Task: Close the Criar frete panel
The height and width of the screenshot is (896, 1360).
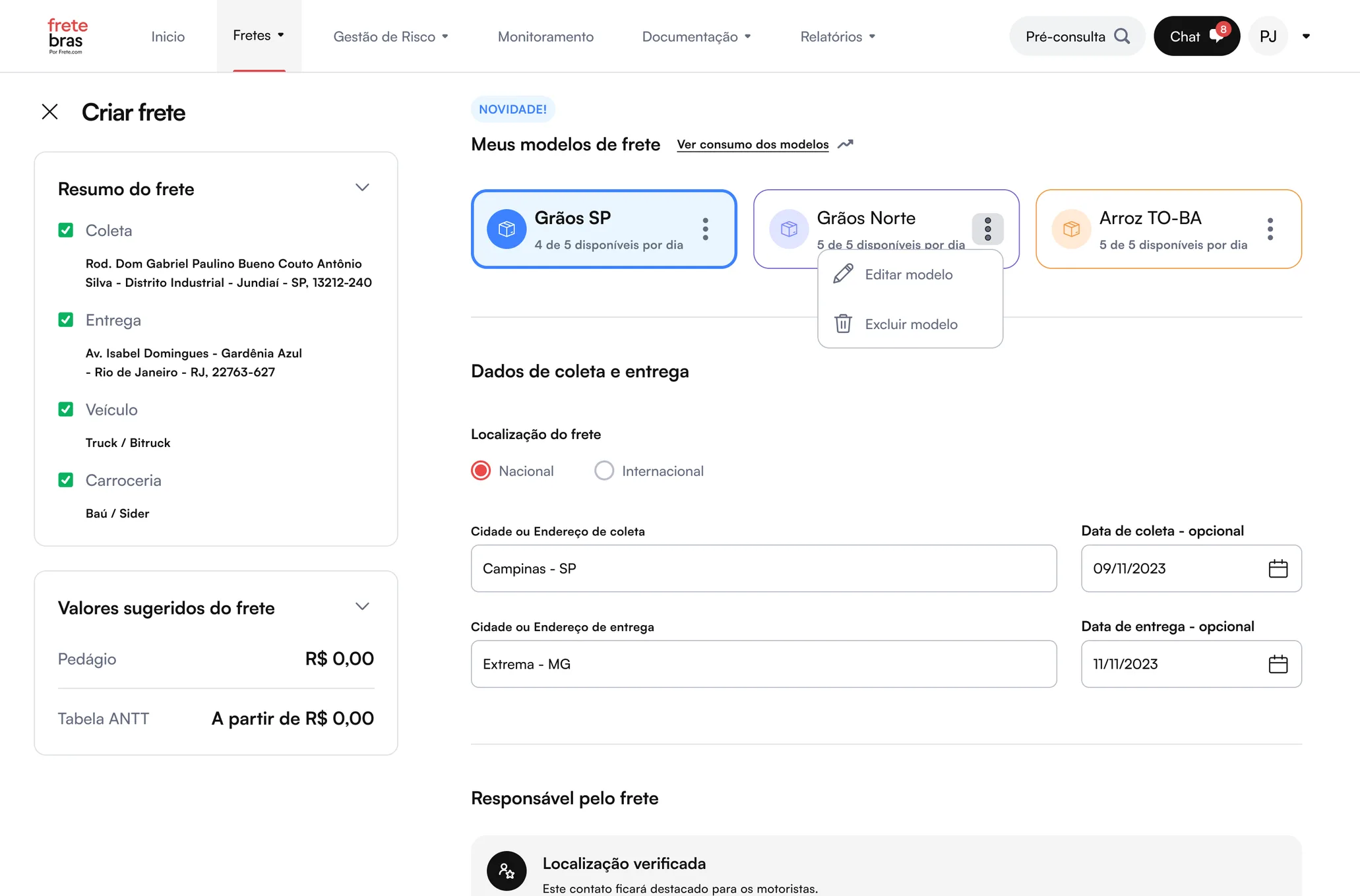Action: tap(49, 112)
